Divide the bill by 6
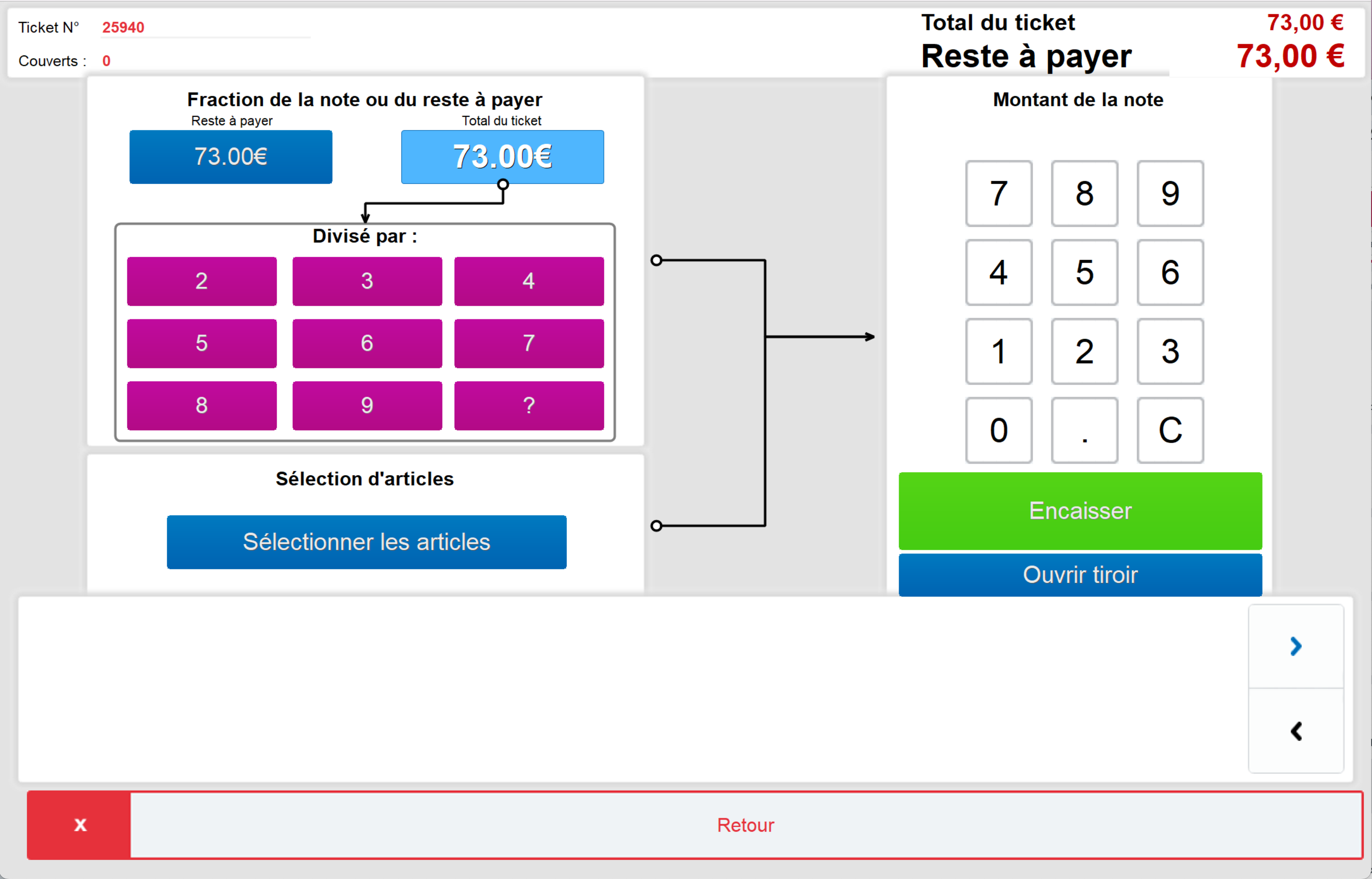 coord(367,343)
